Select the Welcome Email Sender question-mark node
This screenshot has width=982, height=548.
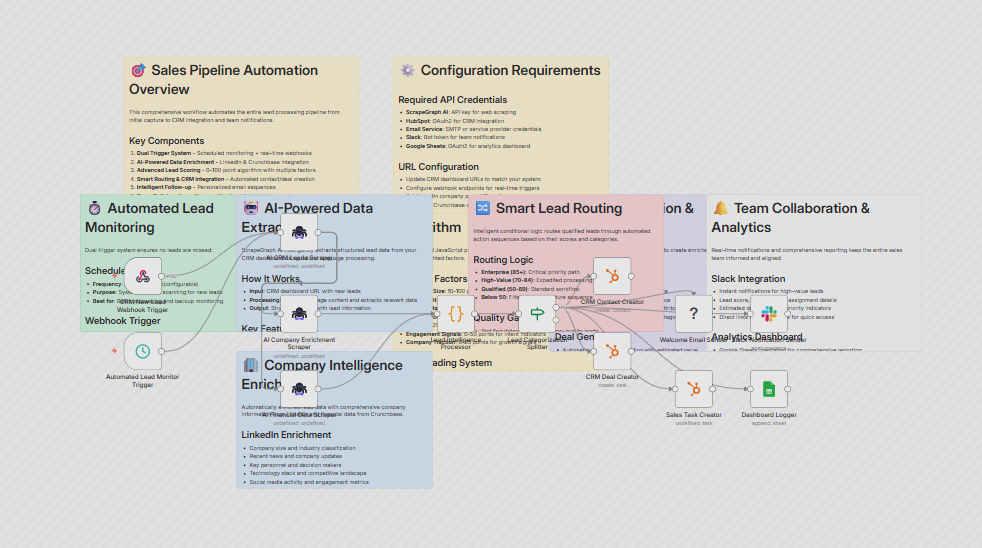(693, 314)
